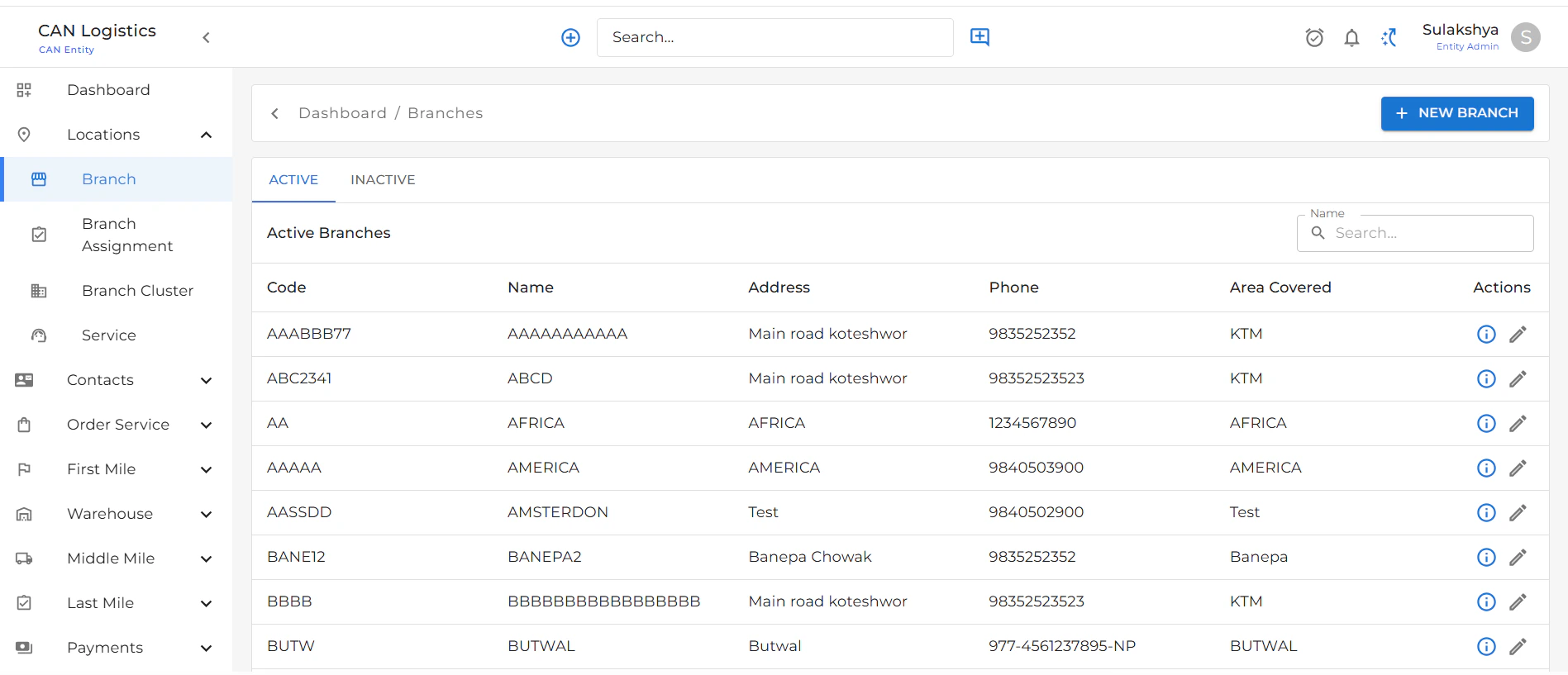
Task: Click the AASSDD code cell
Action: (x=299, y=512)
